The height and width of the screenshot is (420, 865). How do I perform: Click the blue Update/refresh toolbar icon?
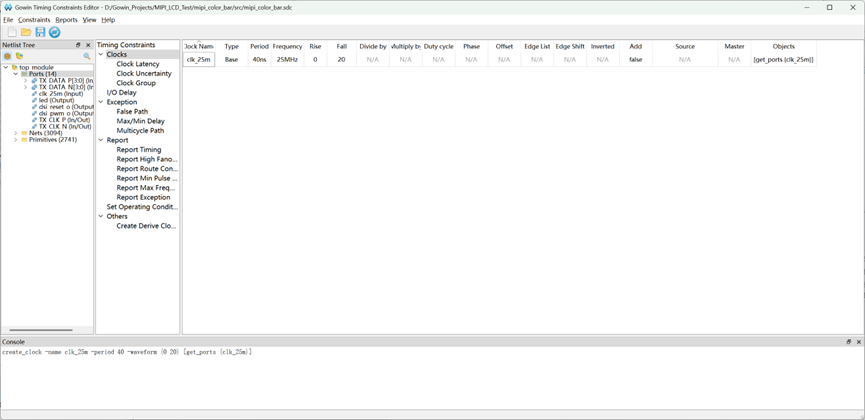point(54,32)
